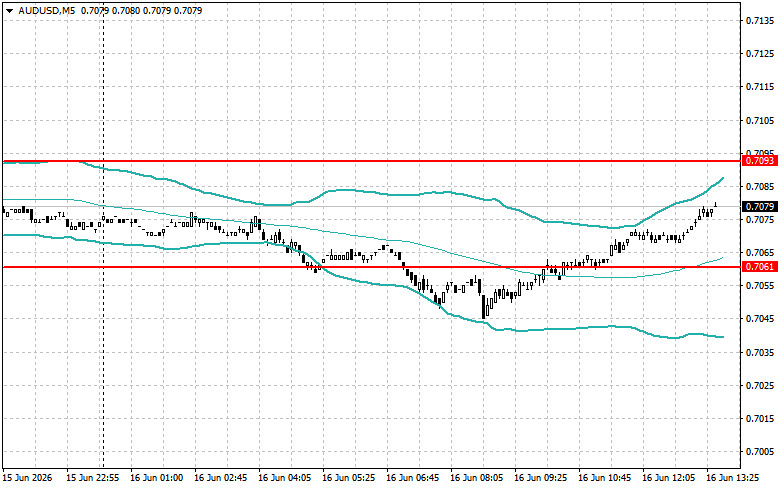Screen dimensions: 781x489
Task: Click the AUDUSD,M5 chart title text
Action: click(46, 10)
